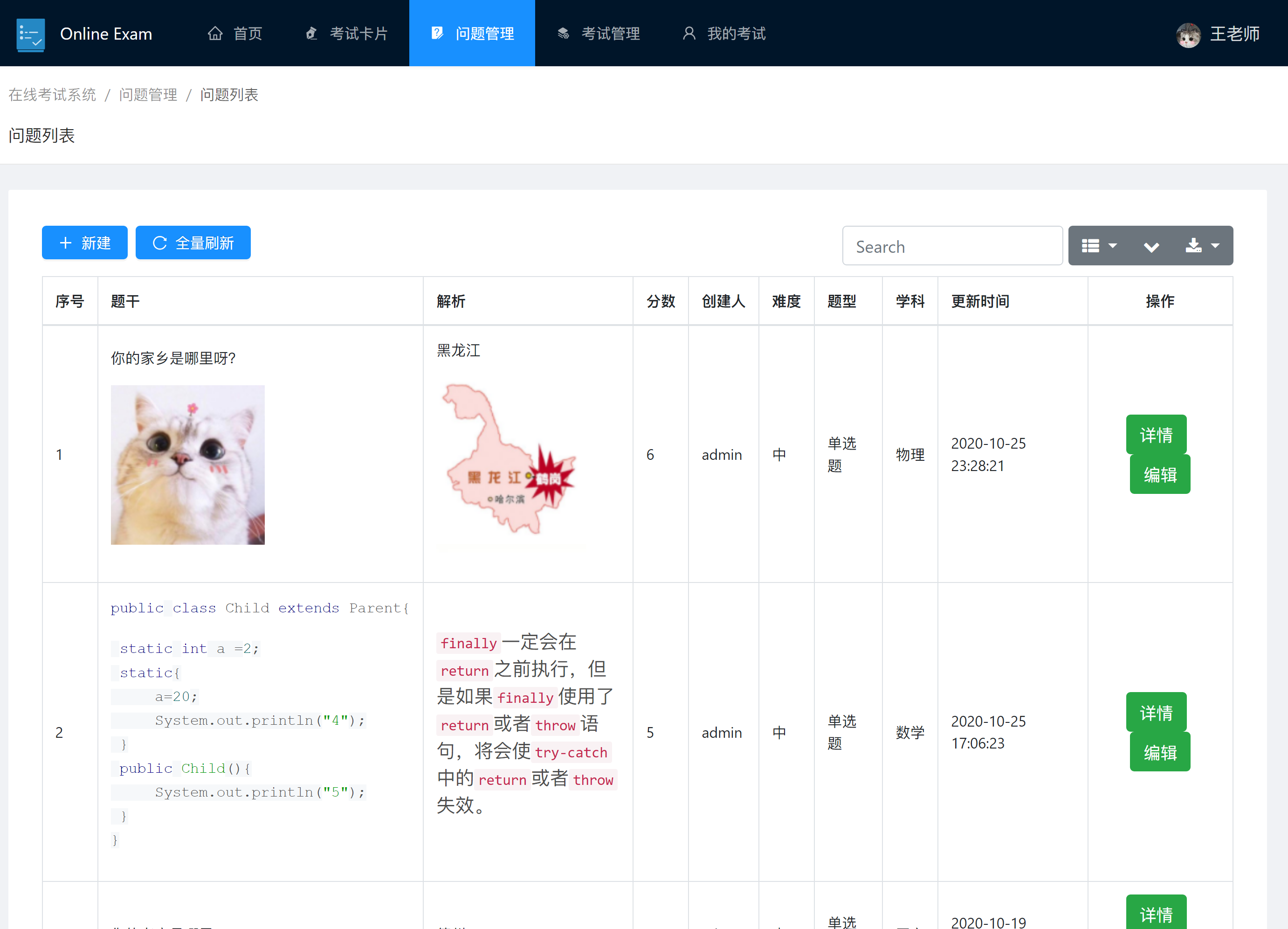Click the 问题管理 question-mark document icon
Image resolution: width=1288 pixels, height=929 pixels.
click(x=437, y=34)
